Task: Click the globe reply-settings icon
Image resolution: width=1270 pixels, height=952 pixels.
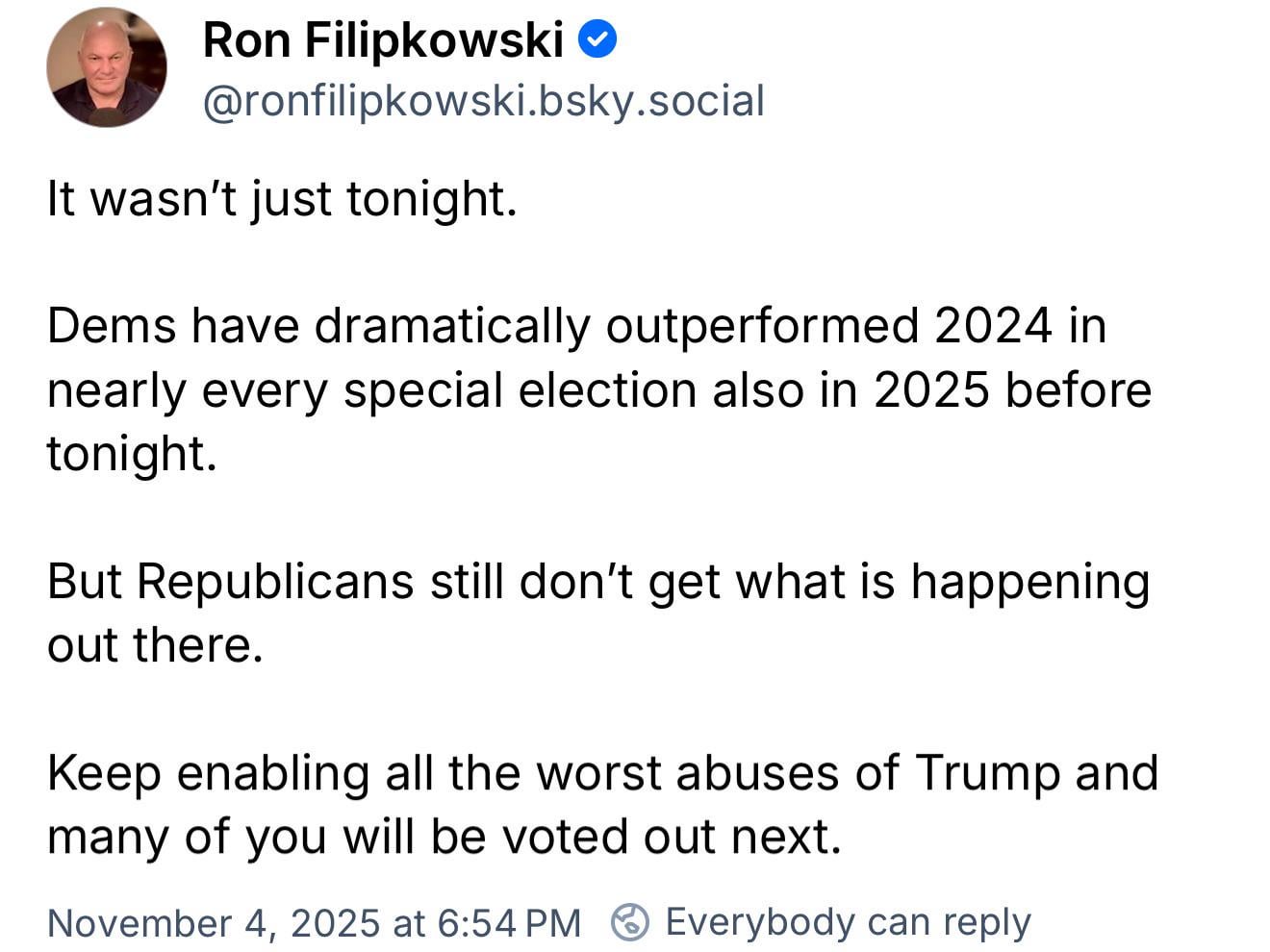Action: (630, 922)
